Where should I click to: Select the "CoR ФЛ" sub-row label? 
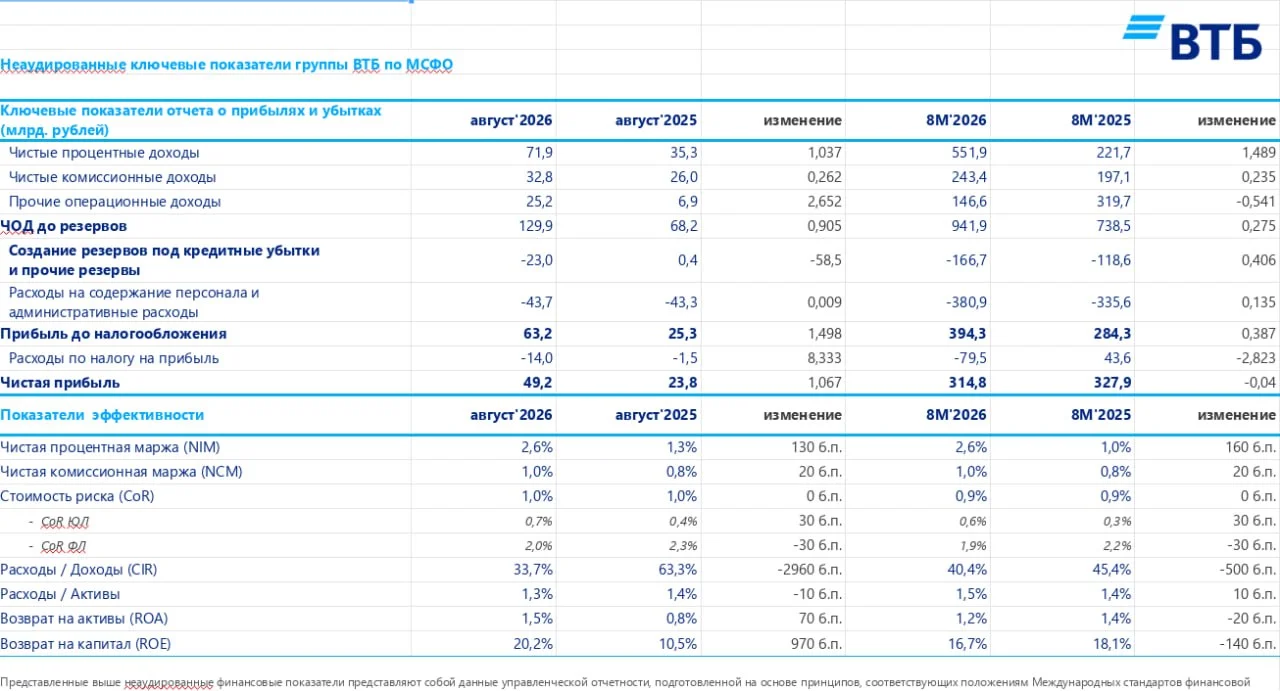[x=66, y=546]
